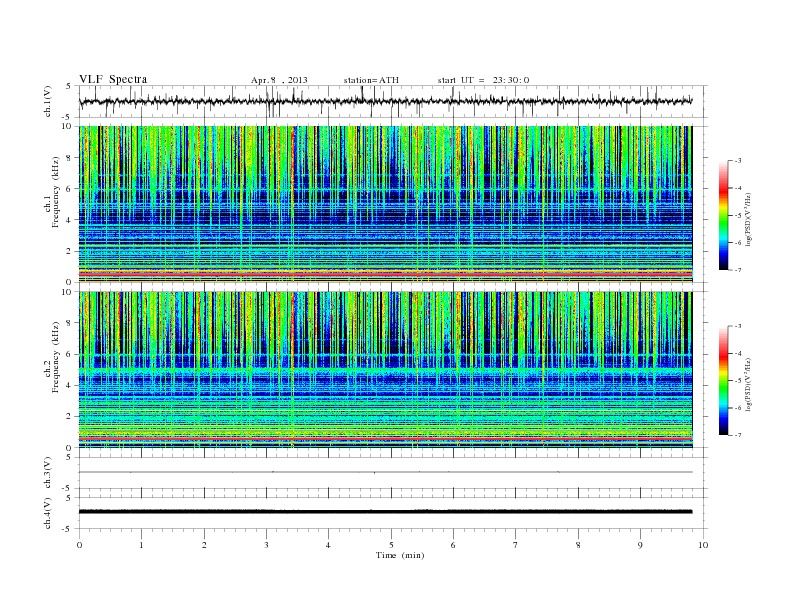Screen dimensions: 792x612
Task: Click the "-3" tick on ch.1 color bar
Action: pos(738,161)
